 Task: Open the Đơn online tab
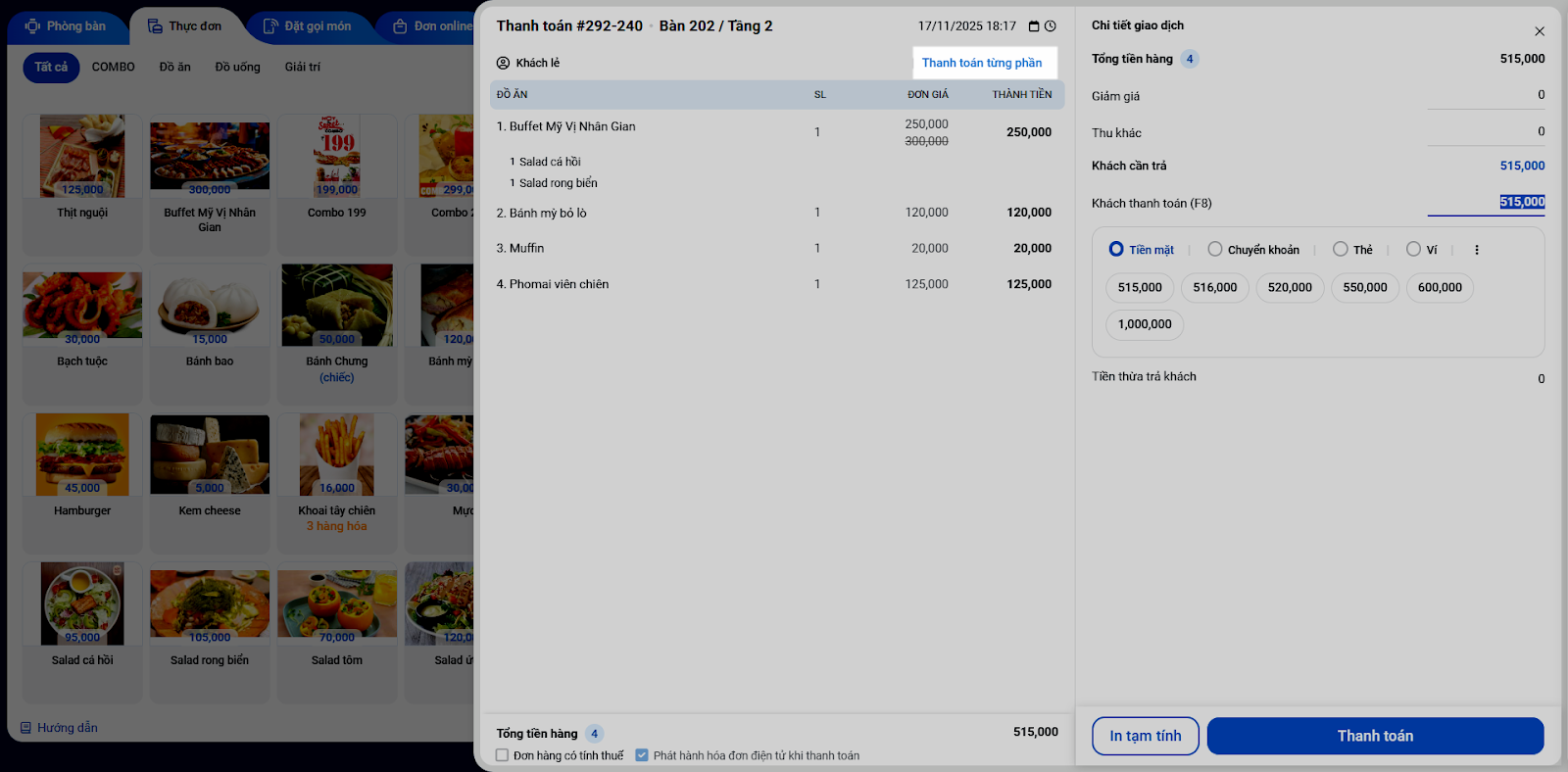coord(429,26)
